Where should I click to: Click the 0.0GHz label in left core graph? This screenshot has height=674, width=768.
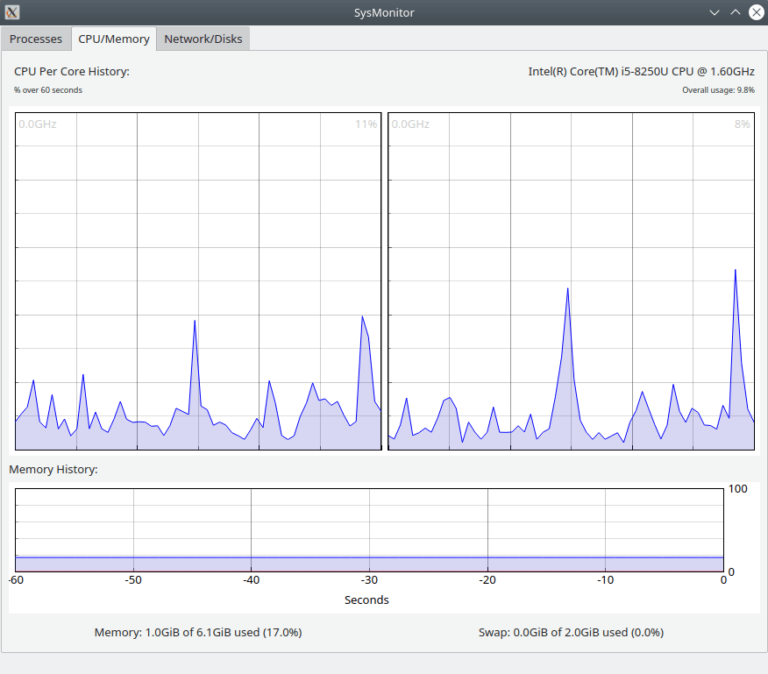[x=37, y=124]
